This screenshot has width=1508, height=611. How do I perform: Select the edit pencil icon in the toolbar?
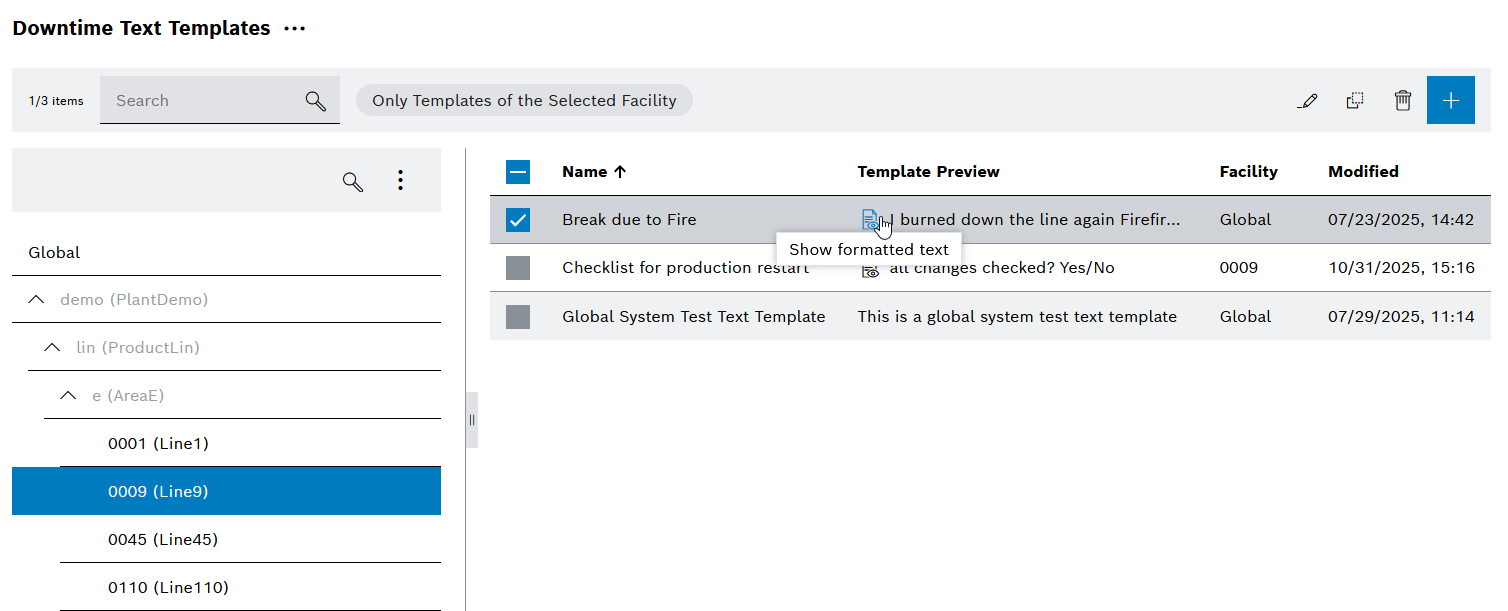pos(1308,100)
